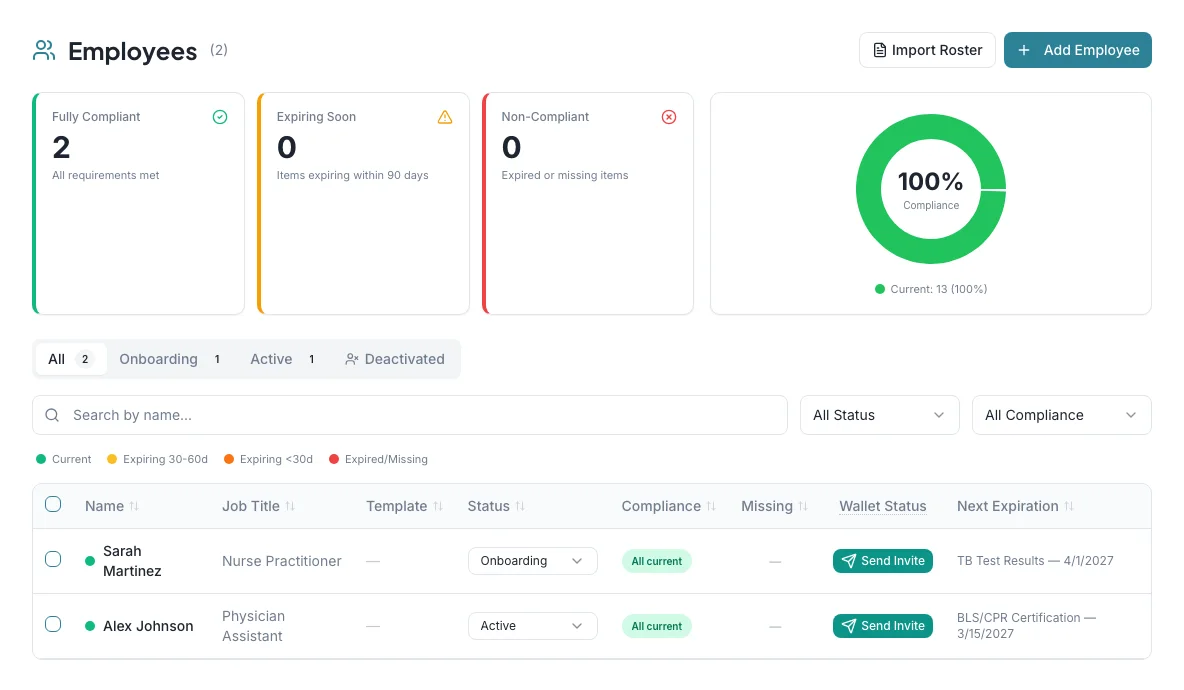The width and height of the screenshot is (1184, 690).
Task: Click the deactivated user icon in Deactivated tab
Action: (351, 359)
